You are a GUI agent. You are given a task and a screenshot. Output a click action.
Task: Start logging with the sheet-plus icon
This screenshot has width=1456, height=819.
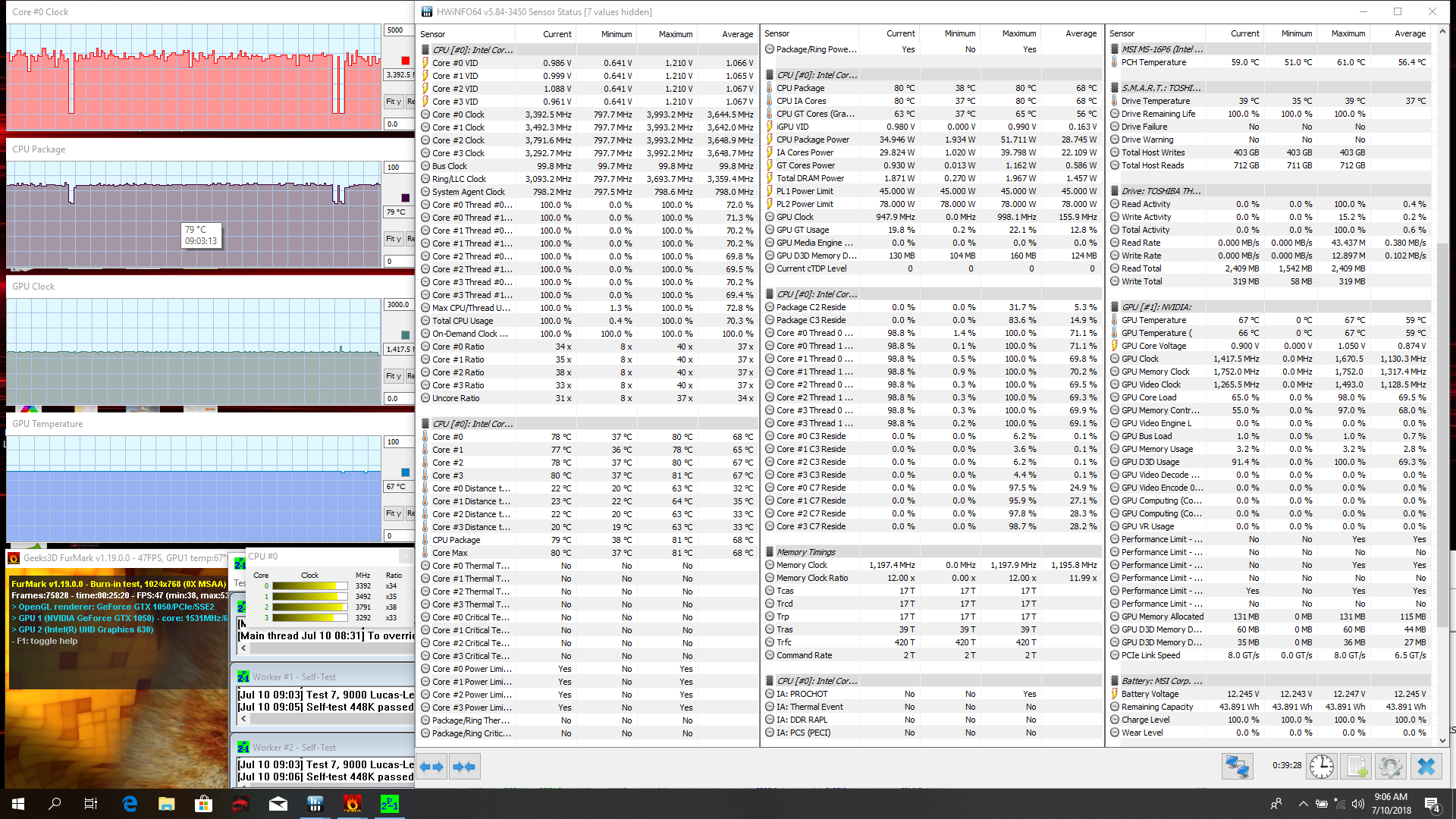(x=1357, y=767)
